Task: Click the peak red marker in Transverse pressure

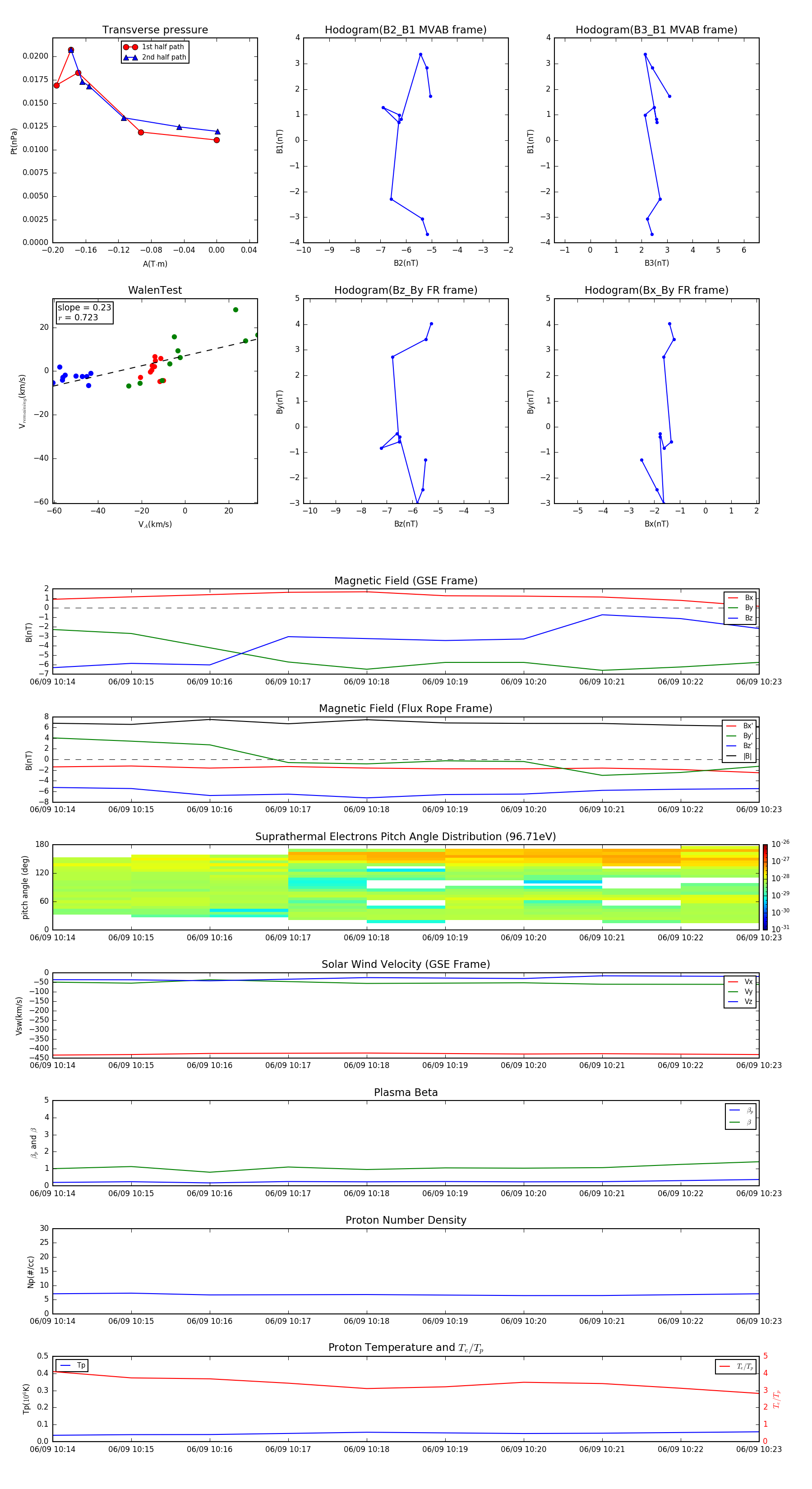Action: [x=70, y=50]
